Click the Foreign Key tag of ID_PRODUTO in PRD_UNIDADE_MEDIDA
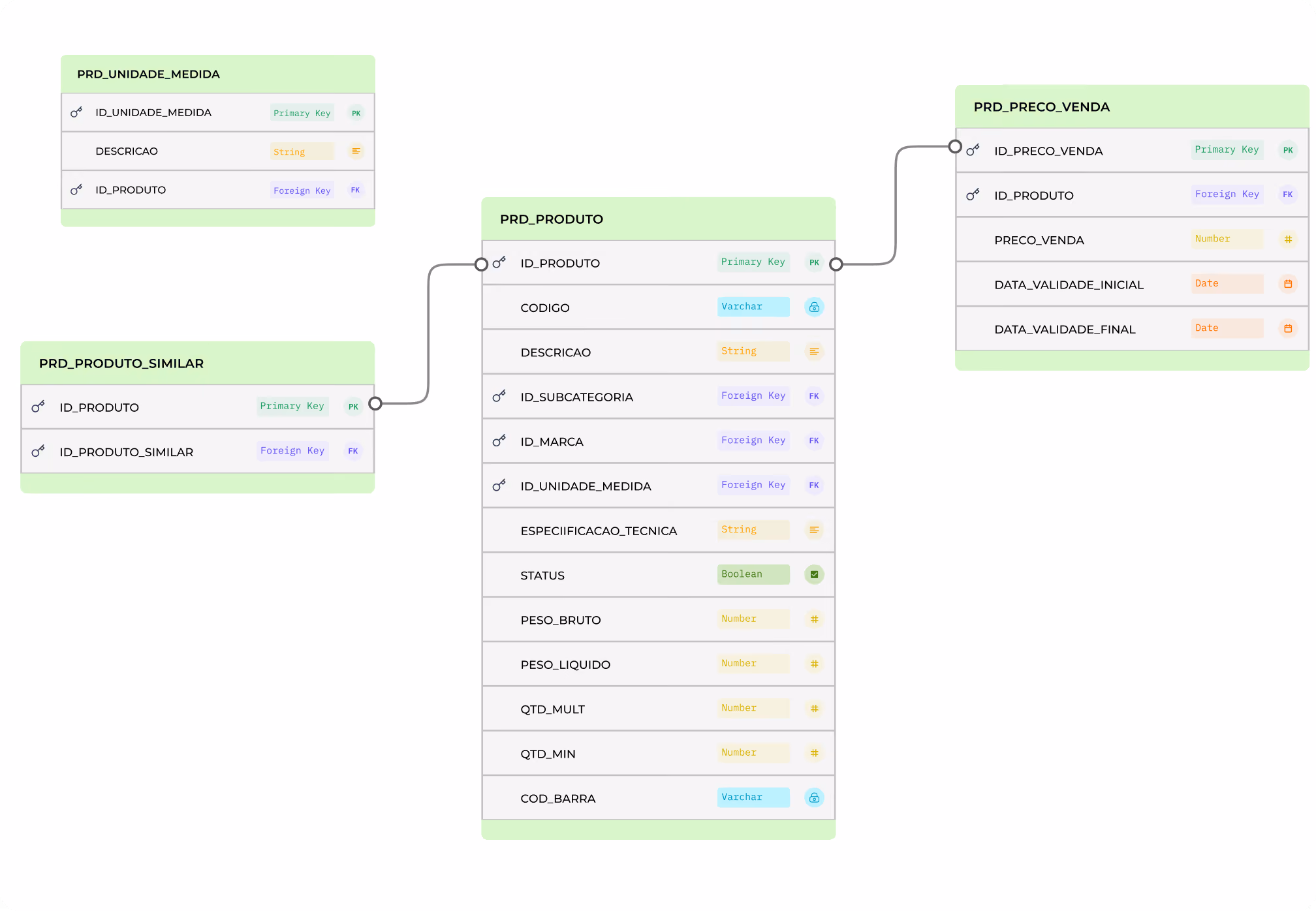1316x911 pixels. [302, 191]
